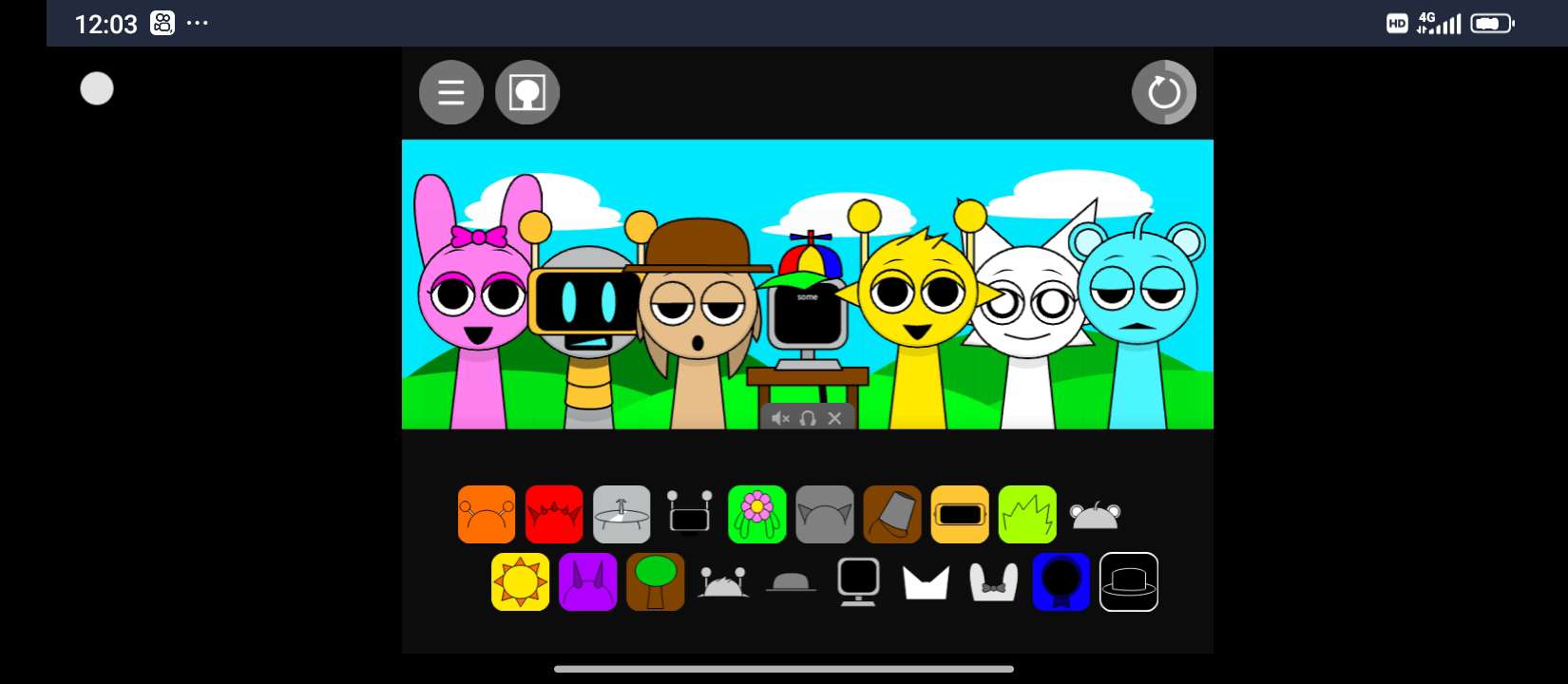Choose the yellow sun icon
The height and width of the screenshot is (684, 1568).
[520, 581]
